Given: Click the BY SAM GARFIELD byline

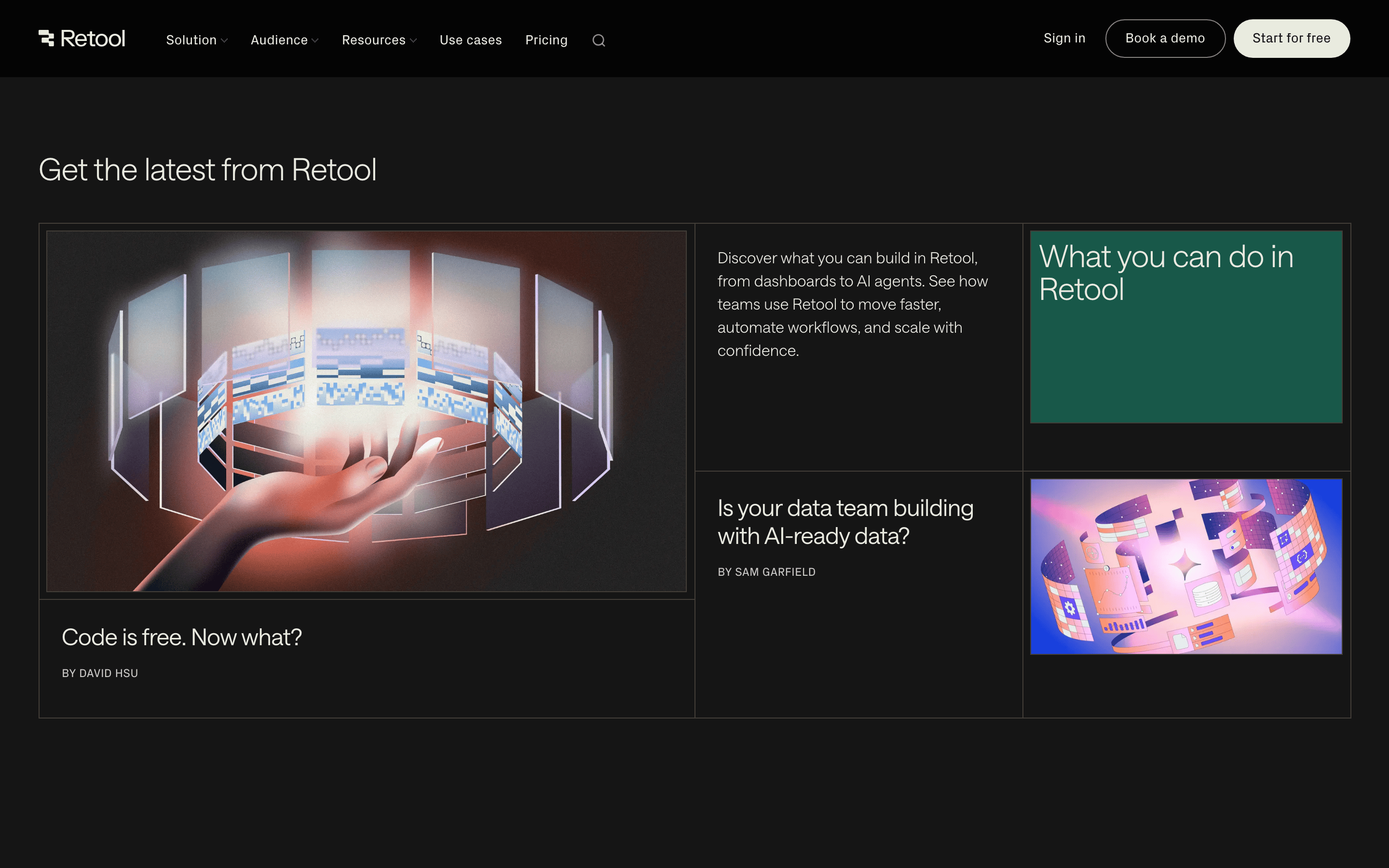Looking at the screenshot, I should [x=766, y=572].
